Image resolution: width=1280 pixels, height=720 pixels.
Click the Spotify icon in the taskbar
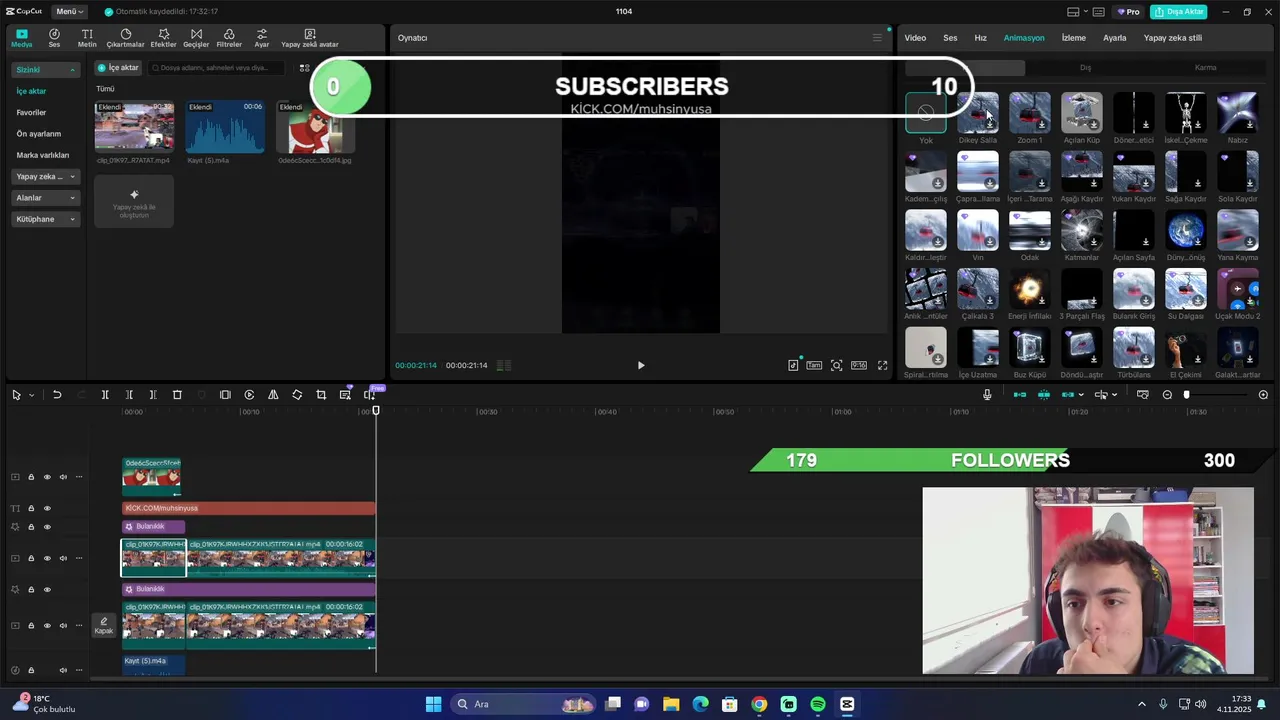[818, 704]
